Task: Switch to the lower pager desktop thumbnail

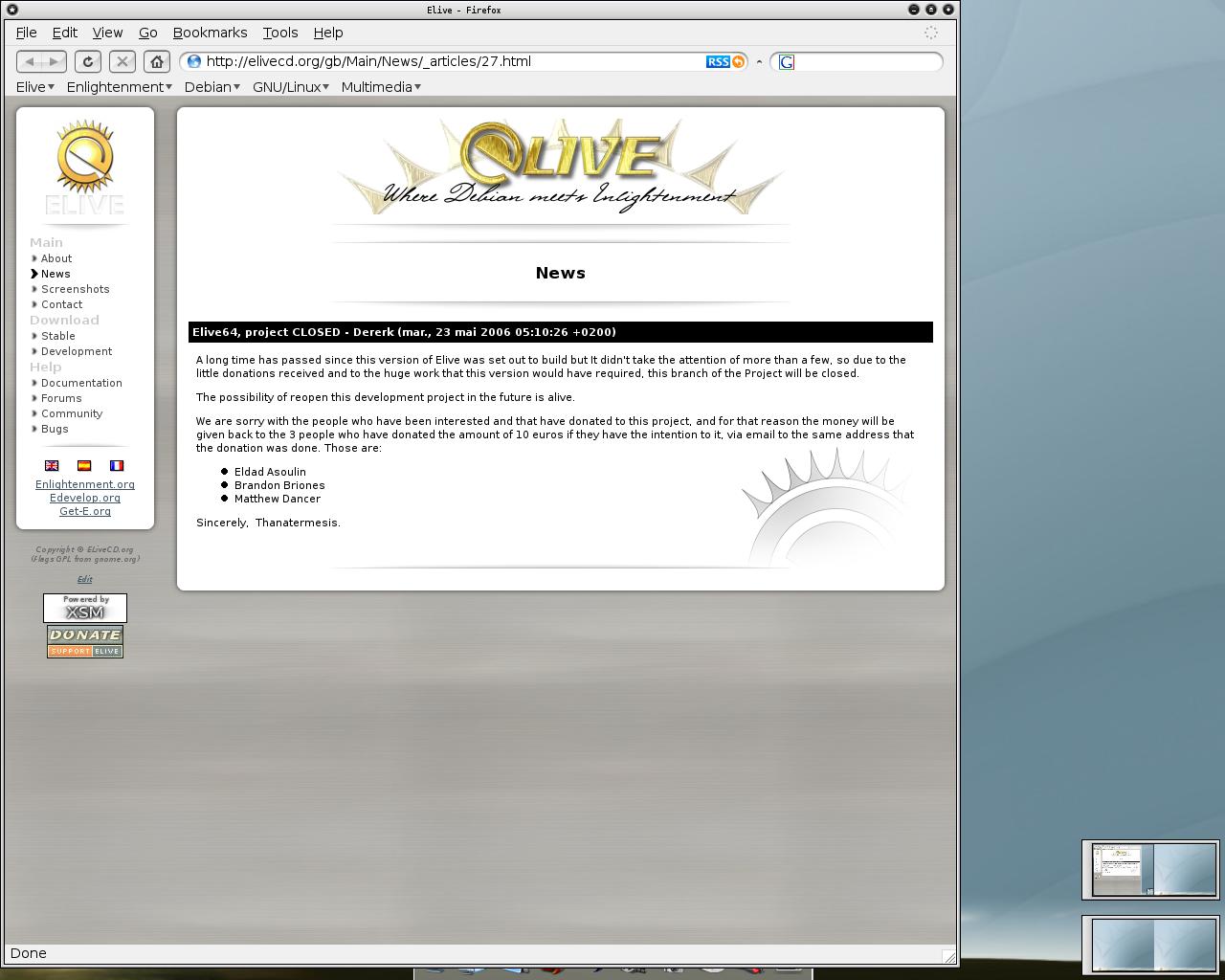Action: (x=1151, y=946)
